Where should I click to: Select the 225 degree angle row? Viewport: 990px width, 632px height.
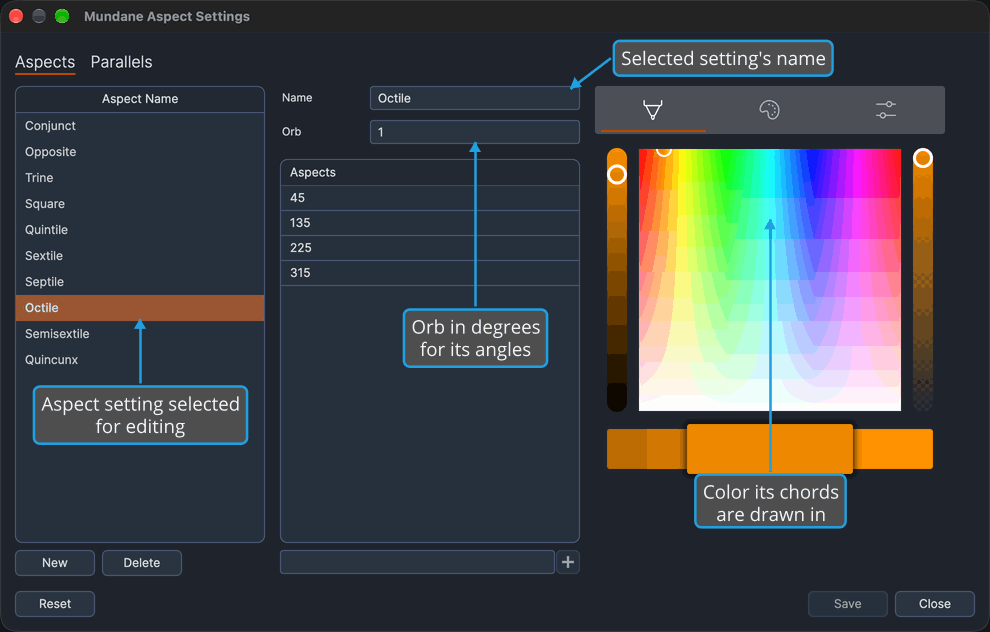click(x=429, y=247)
